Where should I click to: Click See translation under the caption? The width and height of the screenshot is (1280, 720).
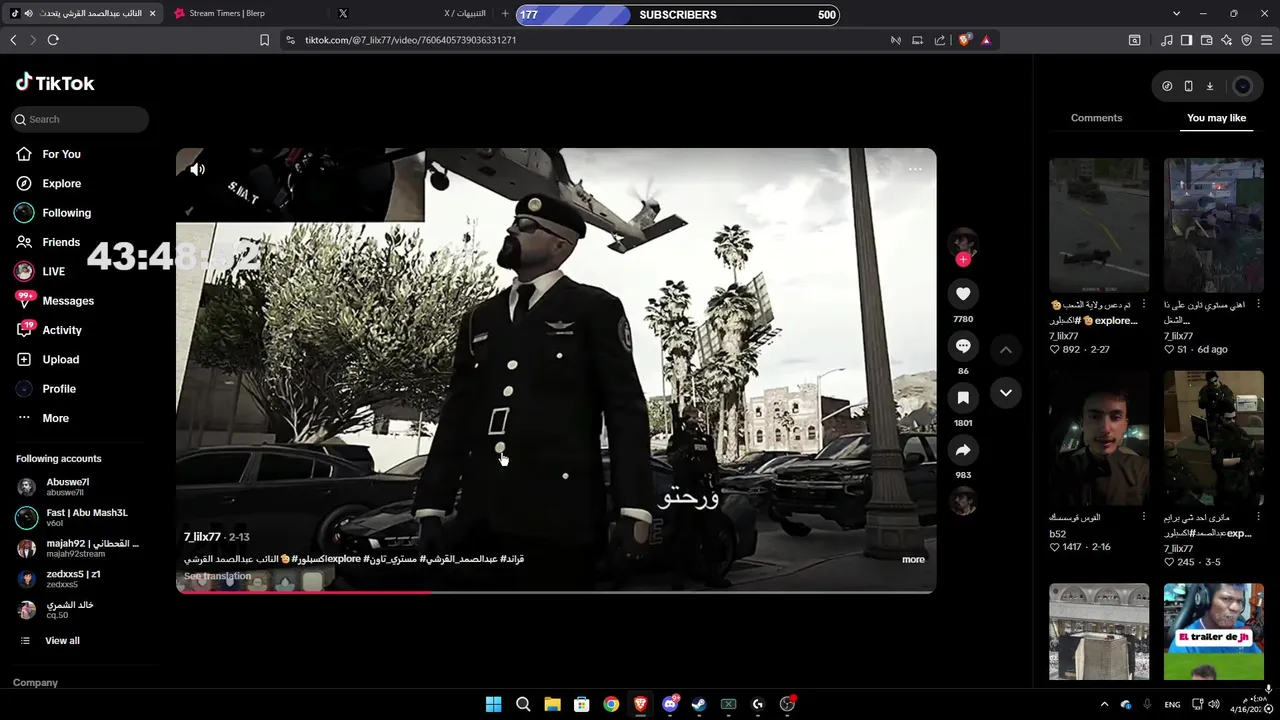[x=217, y=577]
